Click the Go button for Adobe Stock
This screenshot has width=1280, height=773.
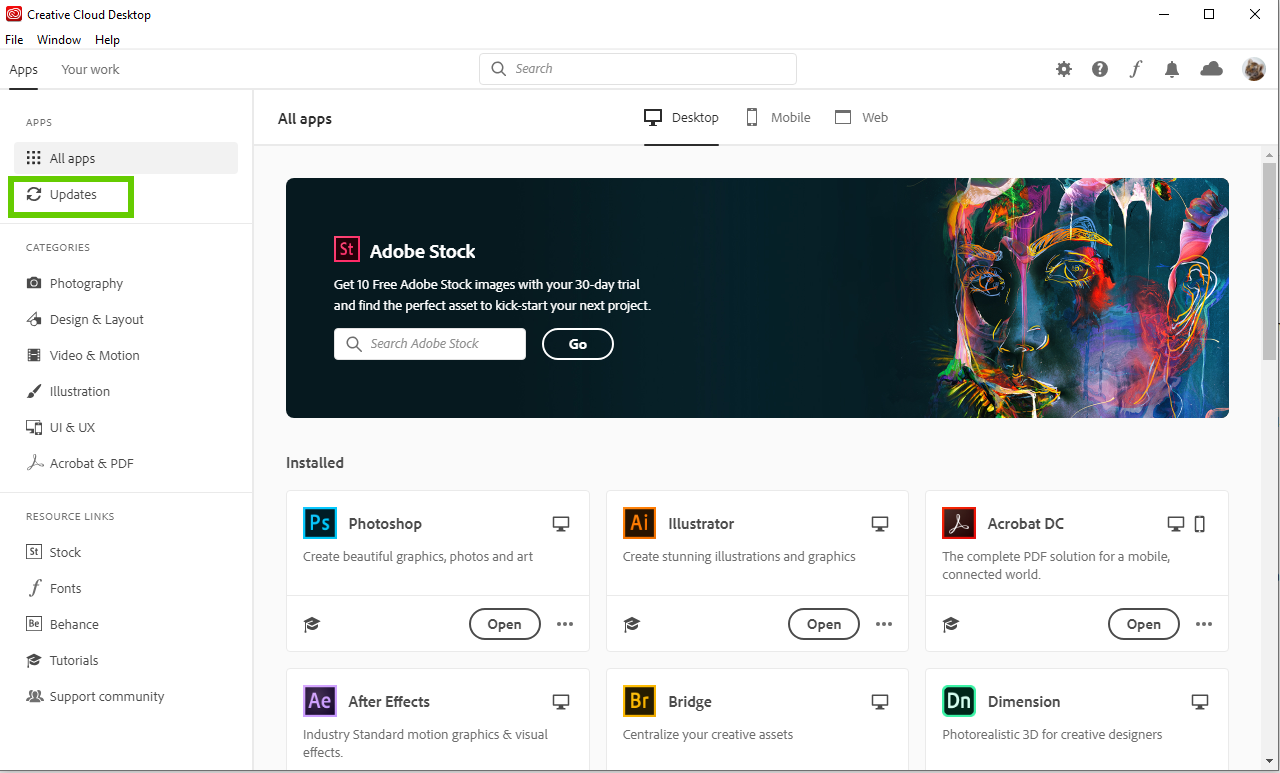click(x=577, y=343)
